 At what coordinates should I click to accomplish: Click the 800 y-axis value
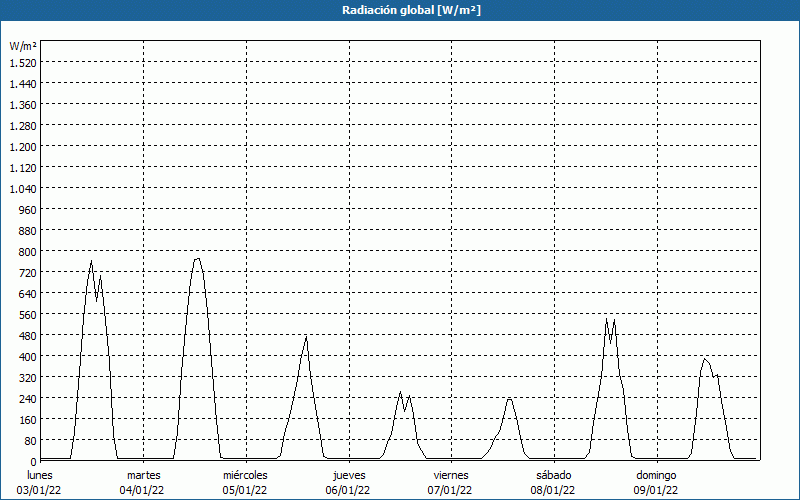click(x=28, y=252)
